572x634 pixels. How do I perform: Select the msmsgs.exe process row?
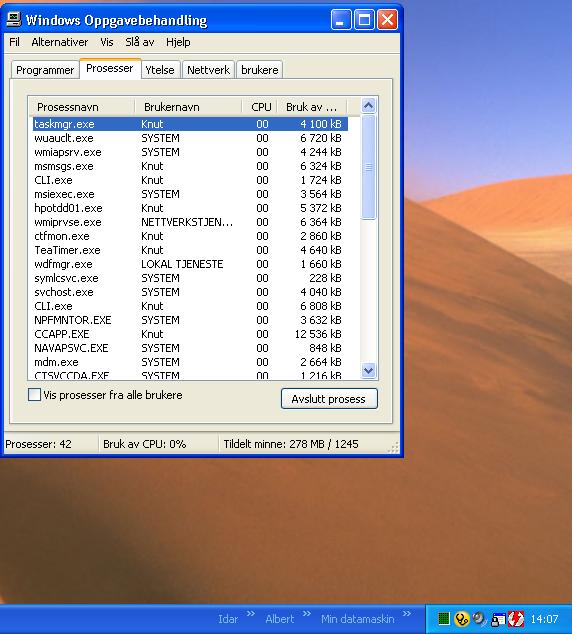point(190,166)
